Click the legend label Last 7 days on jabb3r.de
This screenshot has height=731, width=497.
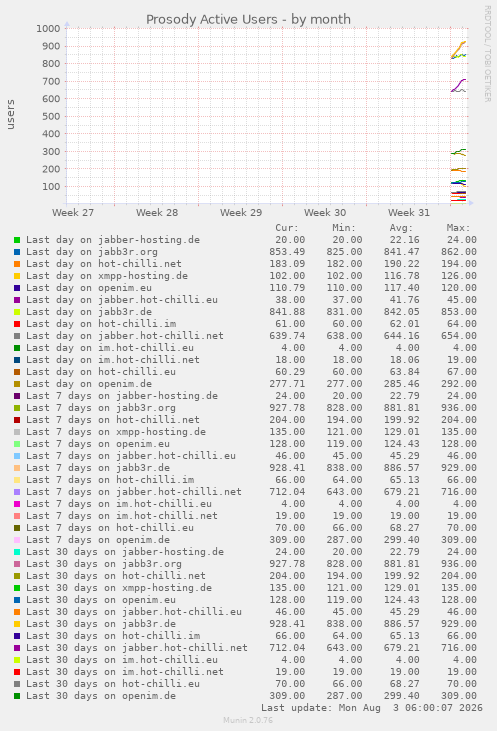coord(98,468)
